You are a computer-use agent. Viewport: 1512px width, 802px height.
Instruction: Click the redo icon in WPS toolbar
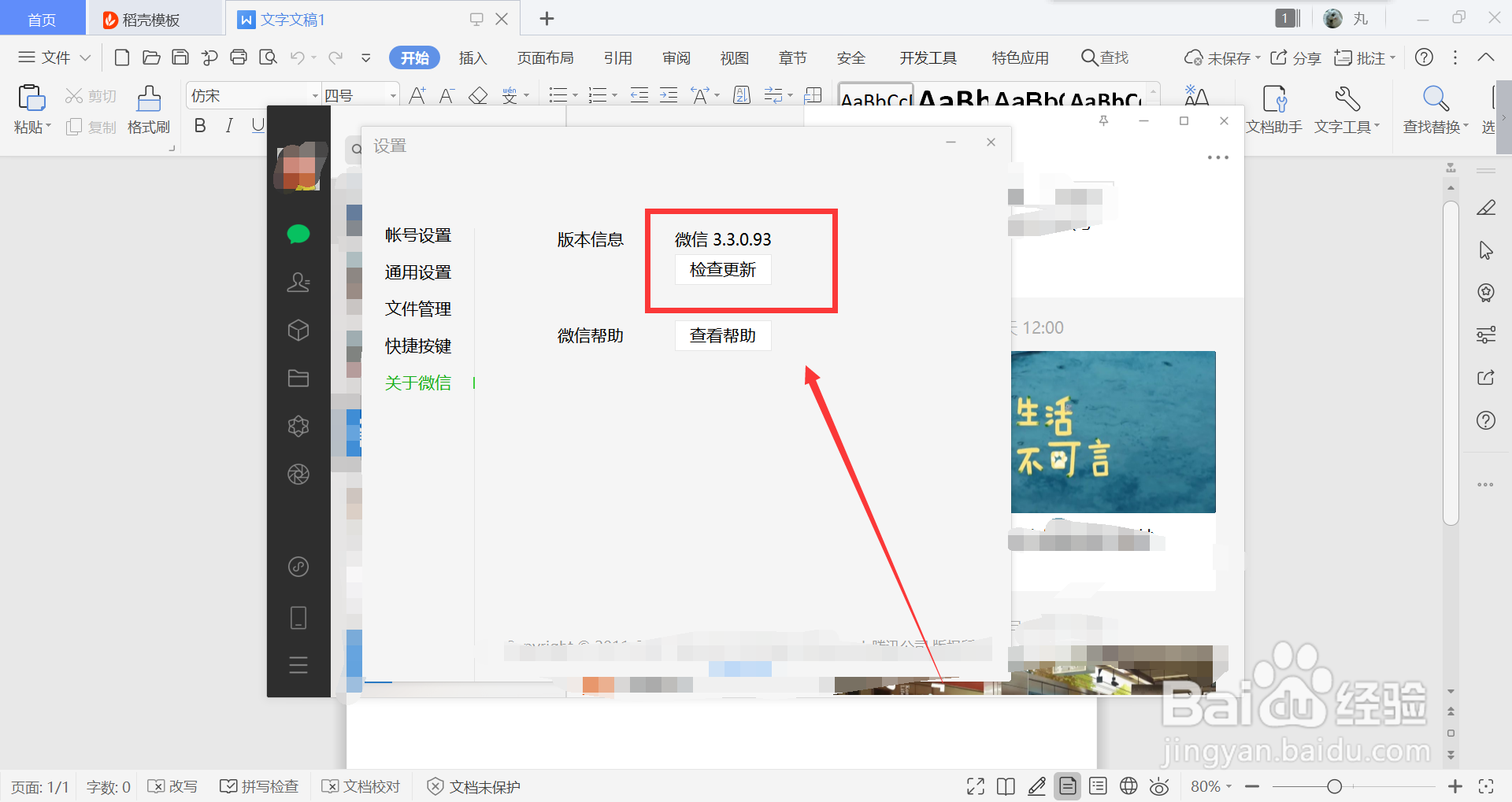point(335,57)
